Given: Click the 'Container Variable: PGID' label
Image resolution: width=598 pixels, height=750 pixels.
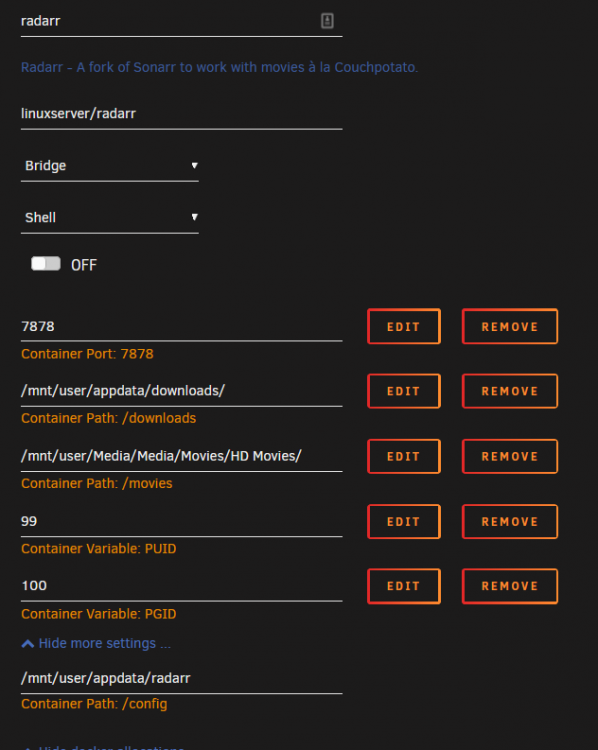Looking at the screenshot, I should pyautogui.click(x=99, y=614).
